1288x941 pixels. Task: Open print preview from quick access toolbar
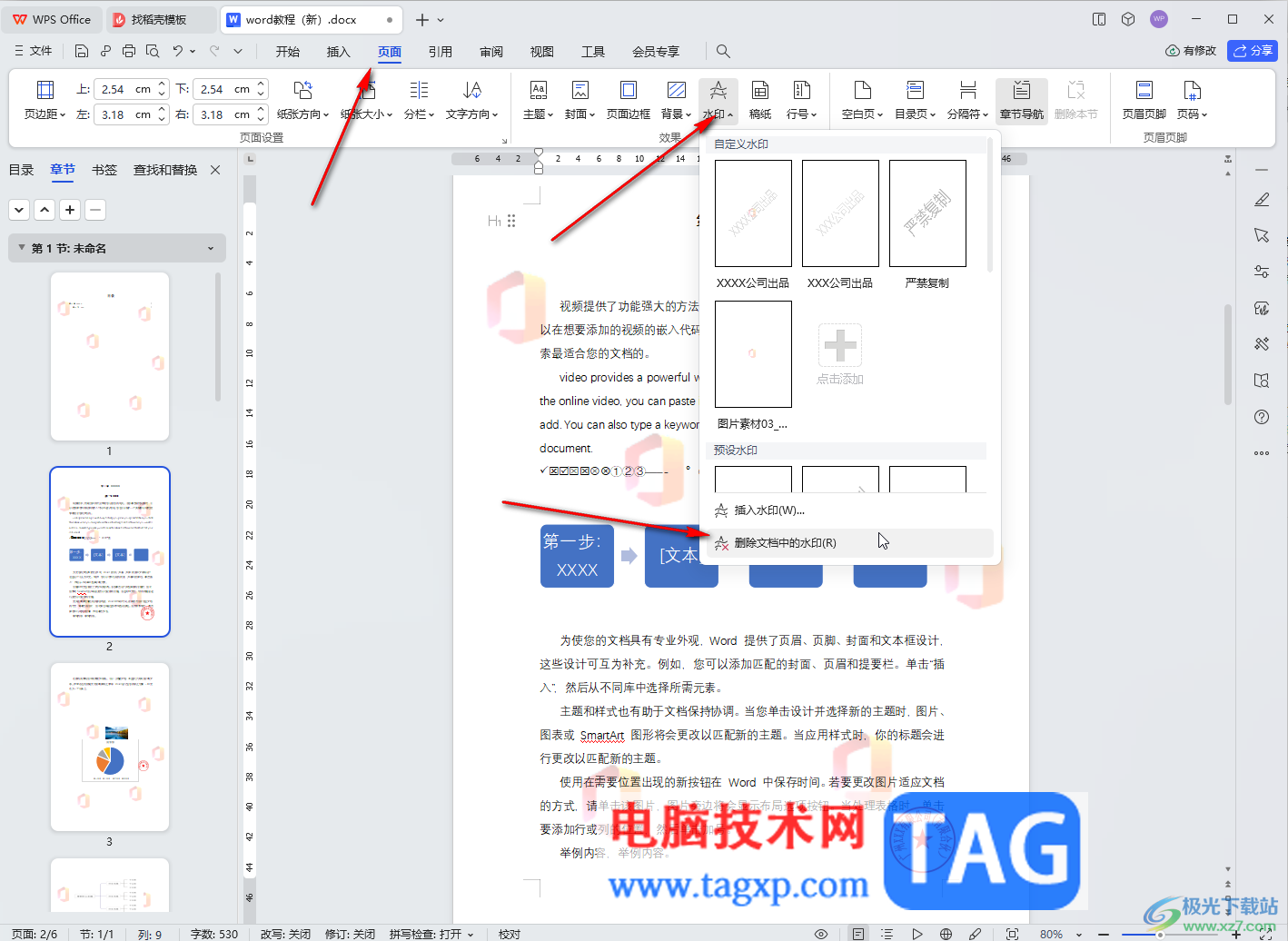click(x=153, y=51)
